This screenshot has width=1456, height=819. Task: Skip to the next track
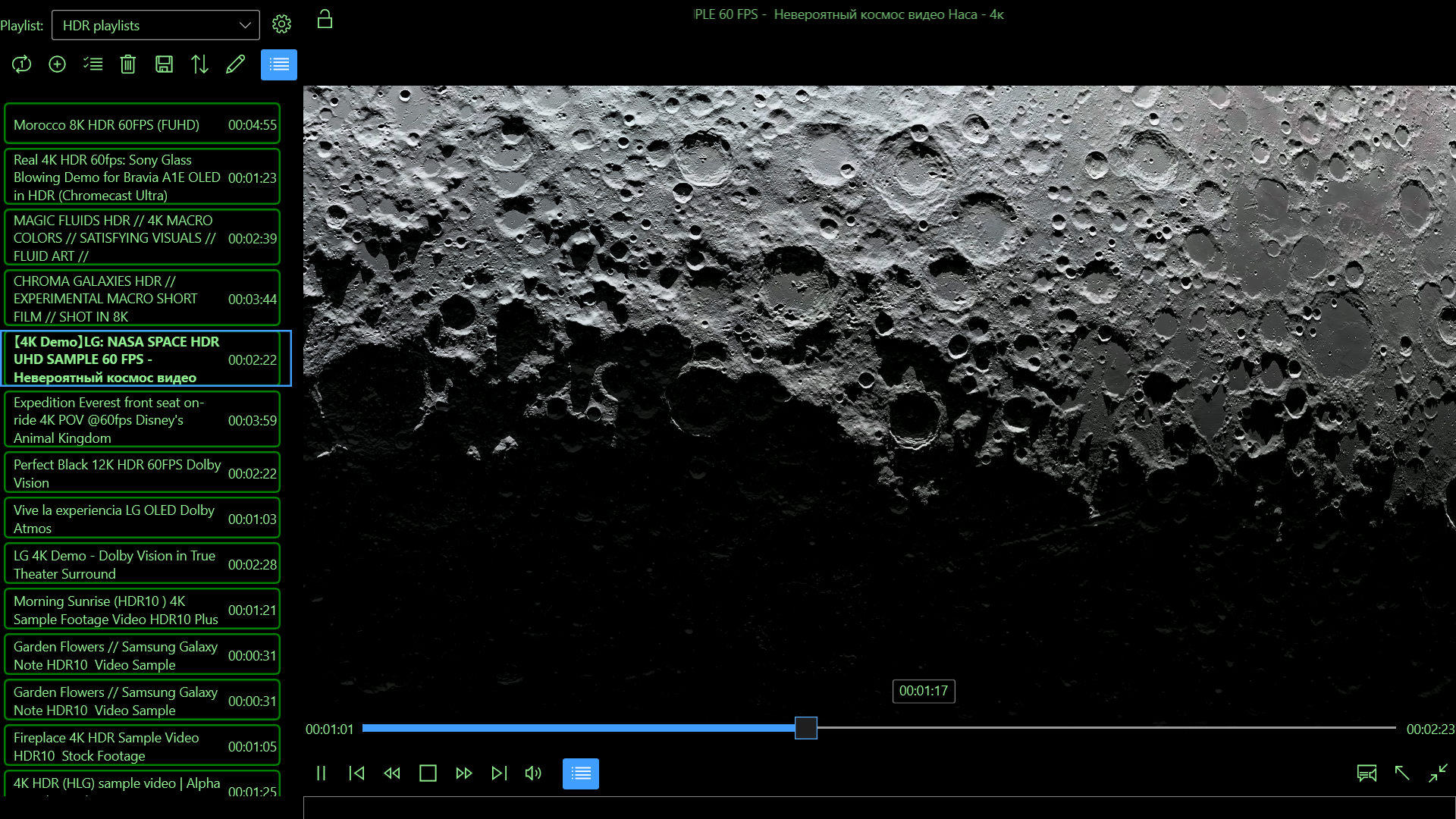click(x=499, y=773)
